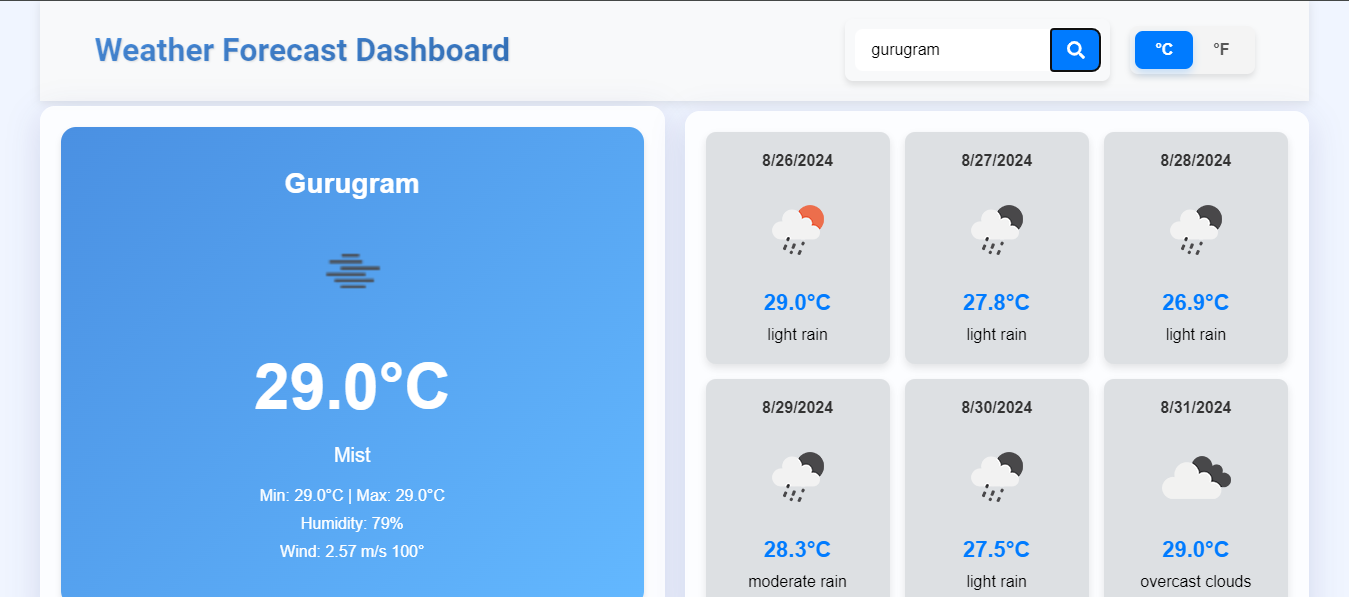1349x597 pixels.
Task: Click the 28.3°C temperature on 8/29 card
Action: (797, 549)
